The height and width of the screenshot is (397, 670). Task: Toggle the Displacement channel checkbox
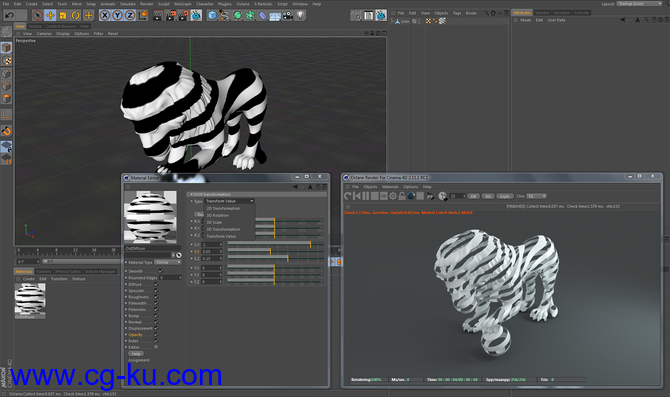coord(156,328)
